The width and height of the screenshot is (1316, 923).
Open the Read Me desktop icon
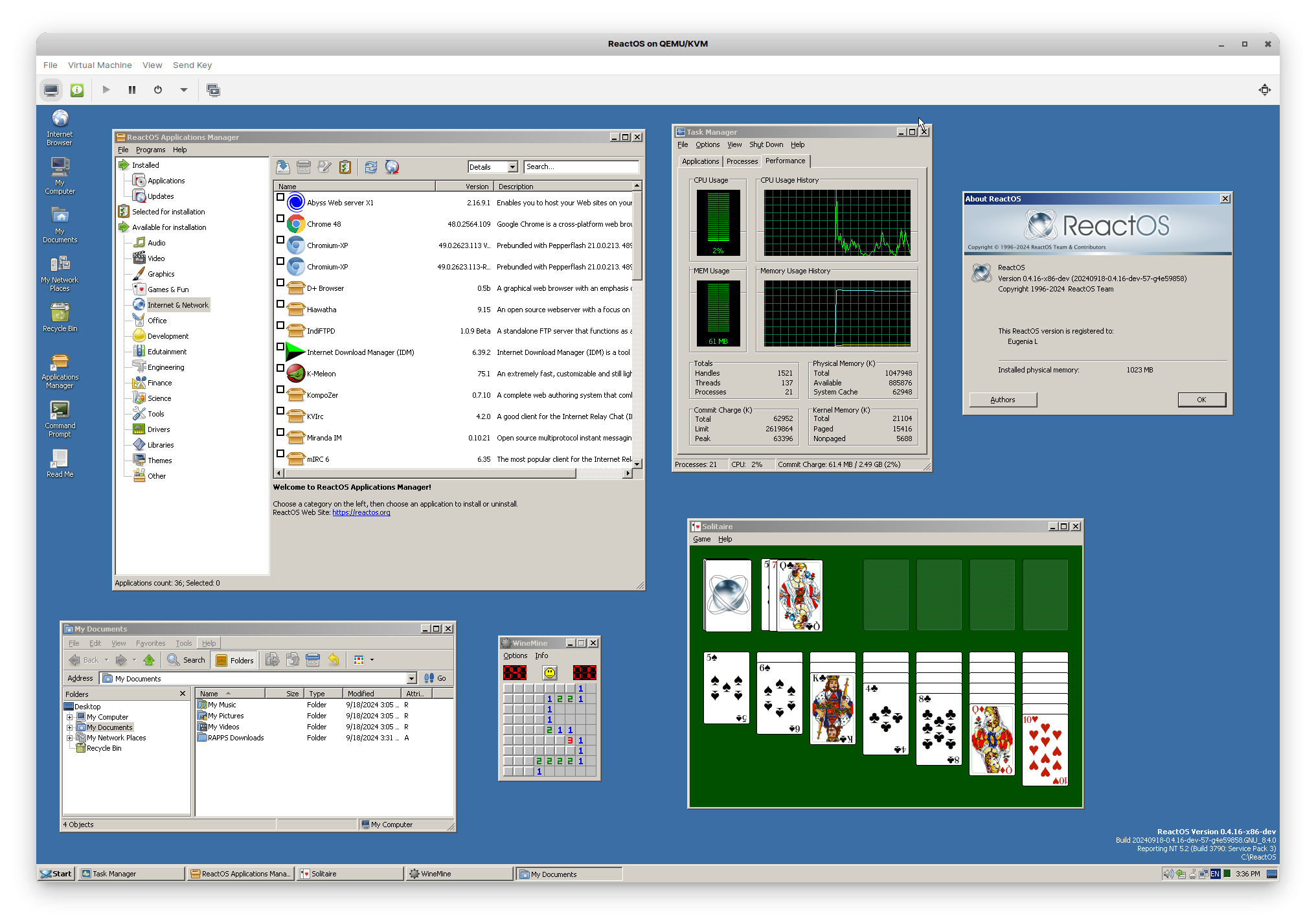click(x=60, y=463)
